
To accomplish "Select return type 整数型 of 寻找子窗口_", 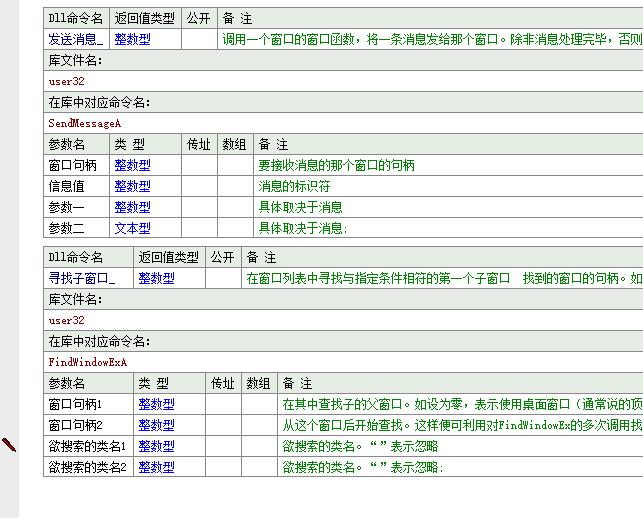I will click(156, 278).
